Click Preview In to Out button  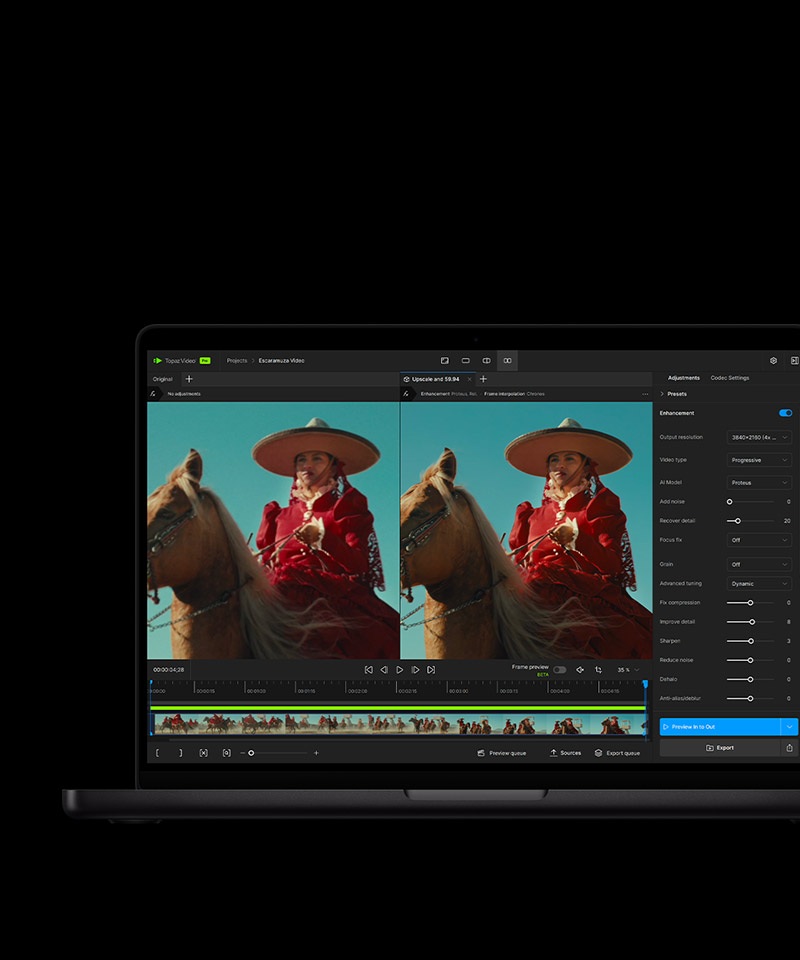[x=719, y=727]
